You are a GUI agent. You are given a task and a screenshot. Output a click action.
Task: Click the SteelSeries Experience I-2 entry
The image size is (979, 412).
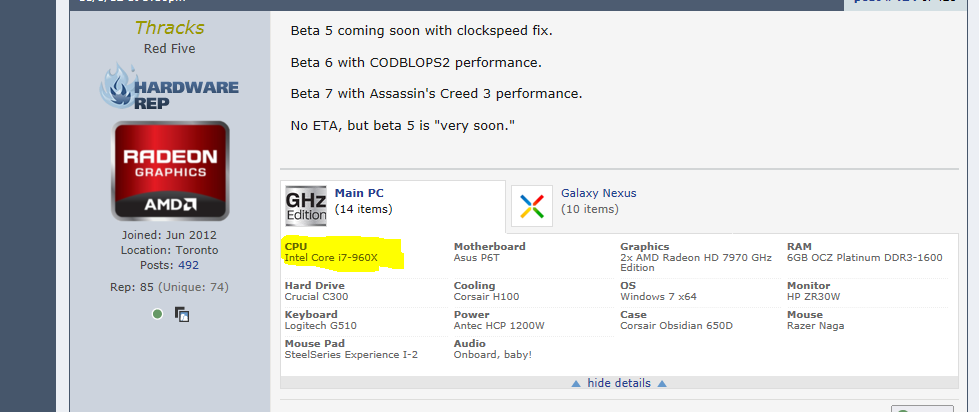click(351, 355)
